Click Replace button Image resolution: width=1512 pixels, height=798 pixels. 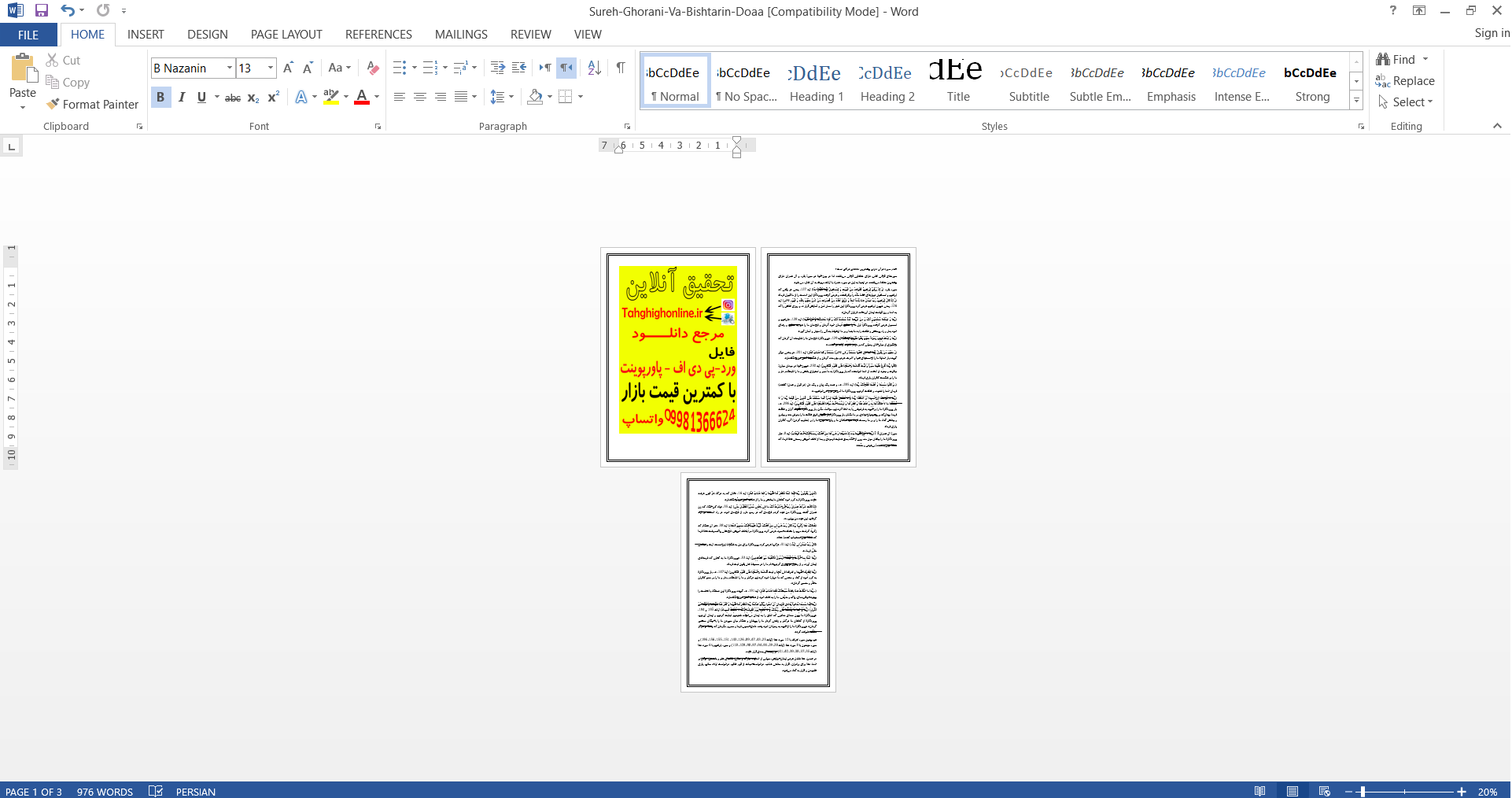point(1405,81)
